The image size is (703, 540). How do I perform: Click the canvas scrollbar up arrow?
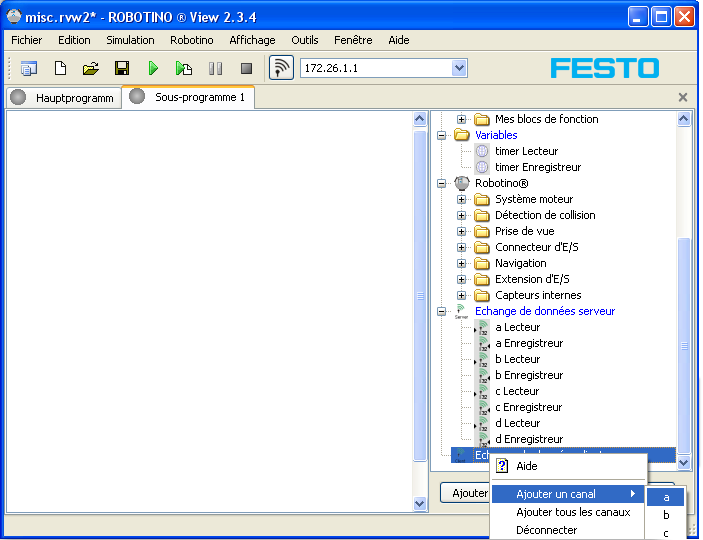tap(420, 119)
